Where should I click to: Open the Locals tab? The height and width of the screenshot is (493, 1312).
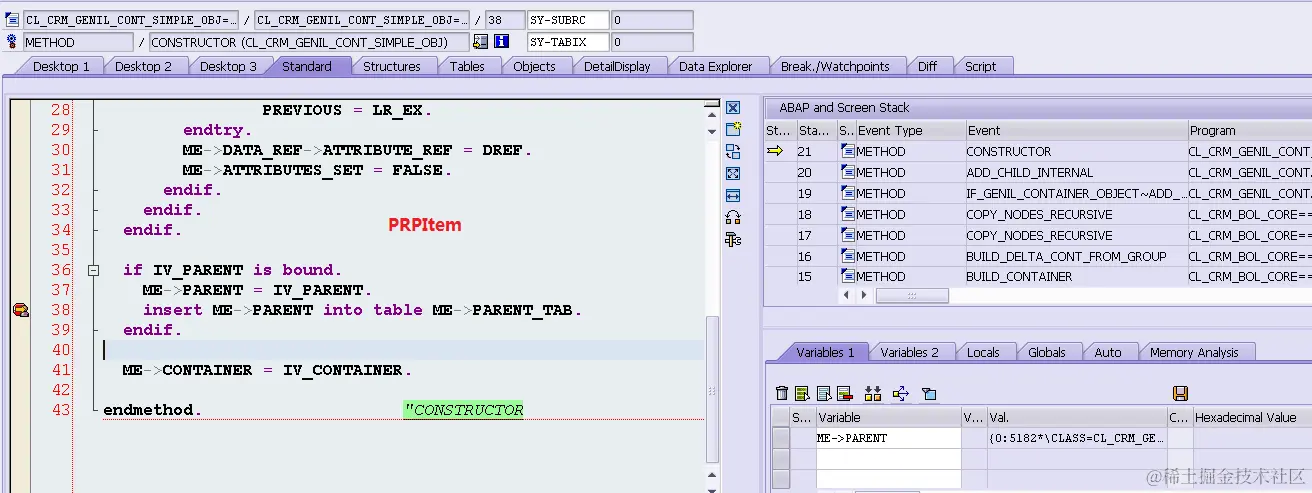click(984, 352)
